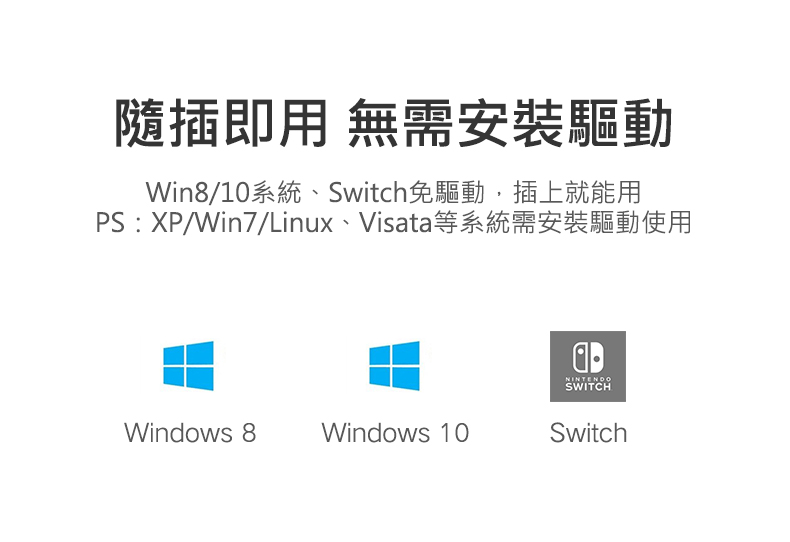Click the Windows 10 logo icon
The width and height of the screenshot is (790, 542).
pos(394,366)
